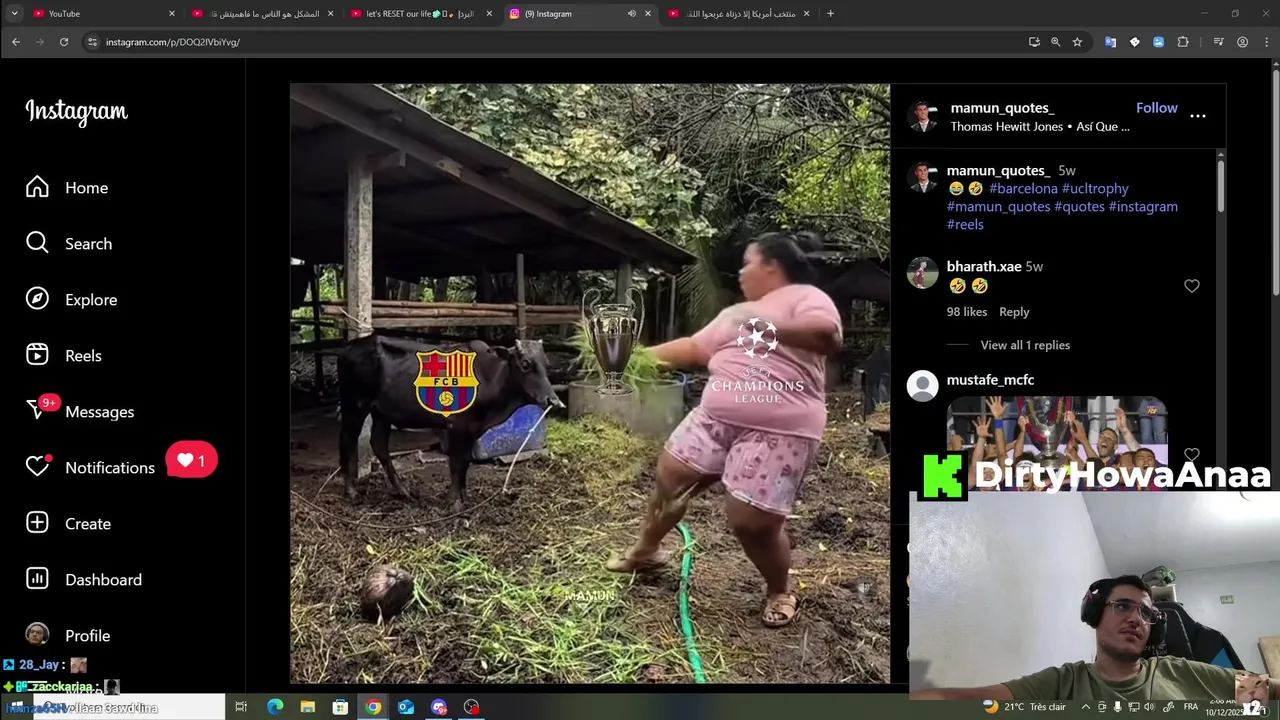Image resolution: width=1280 pixels, height=720 pixels.
Task: Open the #instagram hashtag
Action: [1143, 206]
